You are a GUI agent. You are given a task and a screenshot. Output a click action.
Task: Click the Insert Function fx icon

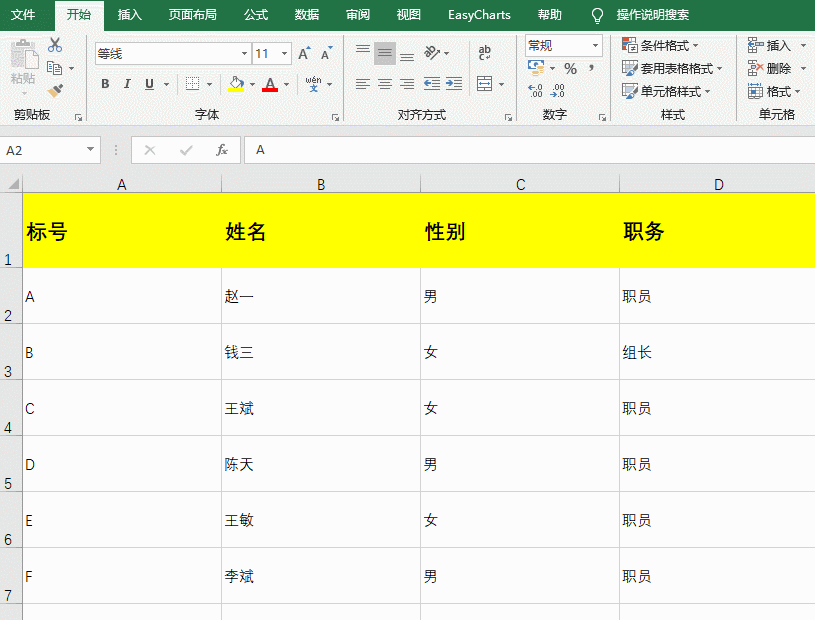[222, 150]
